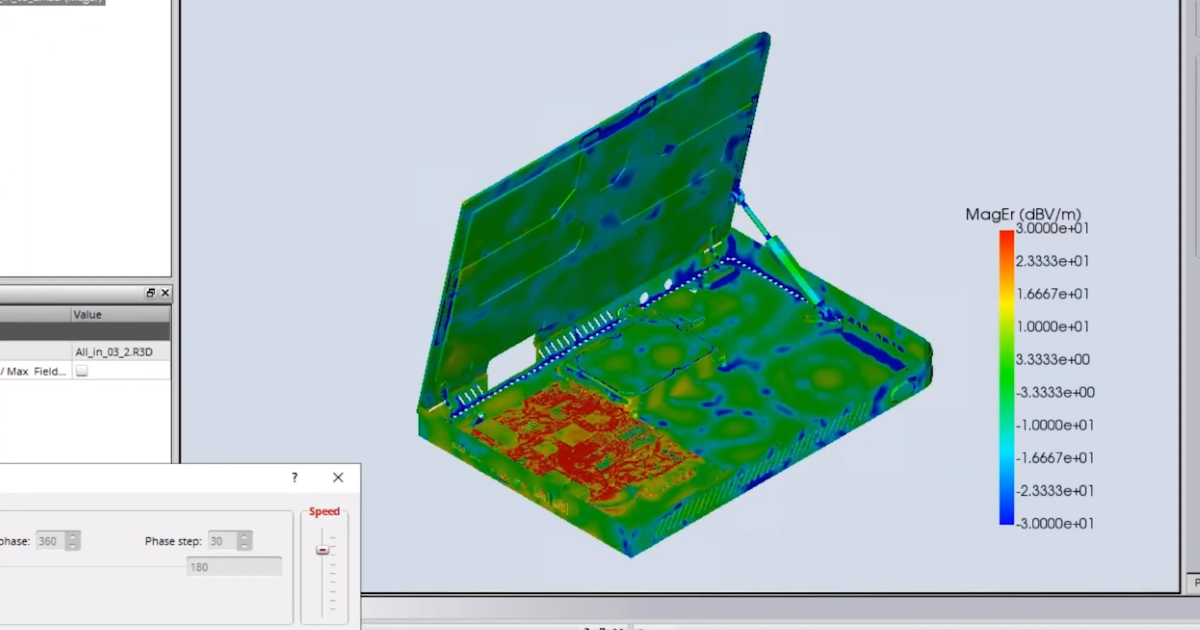Click the phase field showing 360
The width and height of the screenshot is (1200, 630).
(x=48, y=541)
